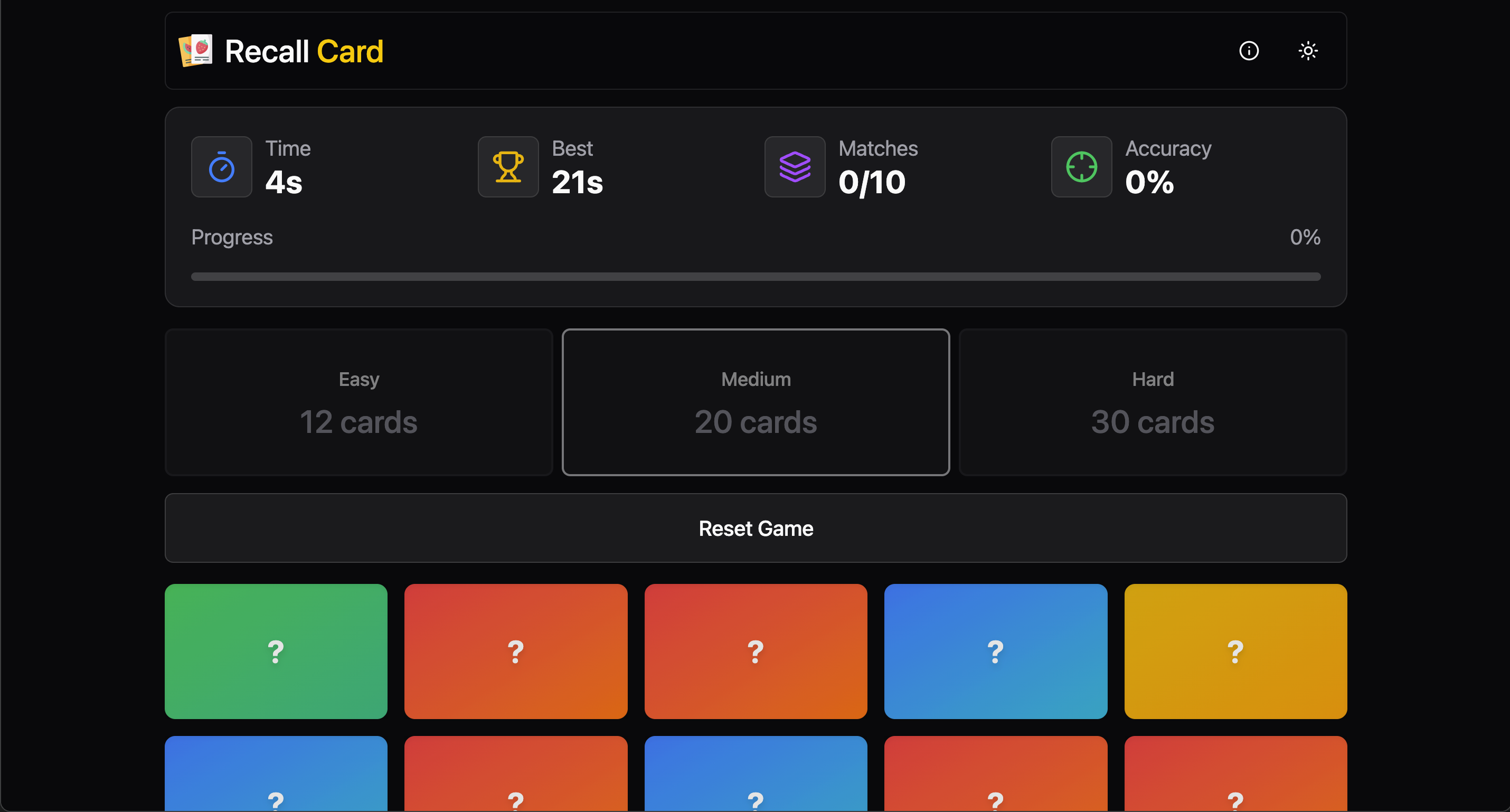The height and width of the screenshot is (812, 1510).
Task: Click the 'Progress' label
Action: tap(232, 238)
